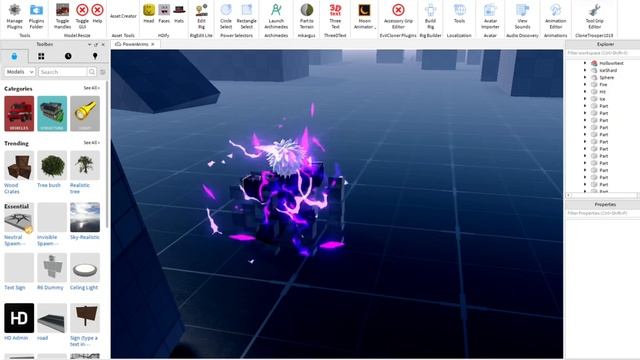This screenshot has width=640, height=360.
Task: Select the HDify Faces tool
Action: pyautogui.click(x=164, y=13)
